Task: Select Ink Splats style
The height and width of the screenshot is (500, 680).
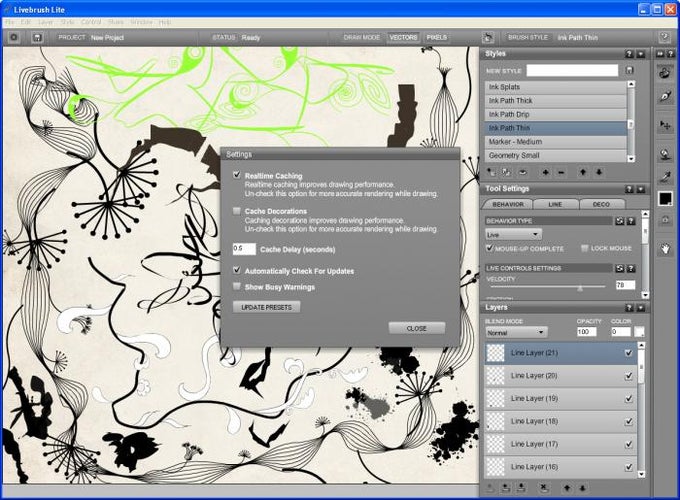Action: [x=556, y=87]
